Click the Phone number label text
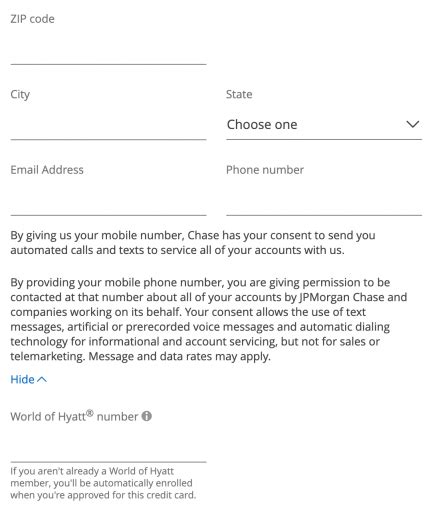 265,170
